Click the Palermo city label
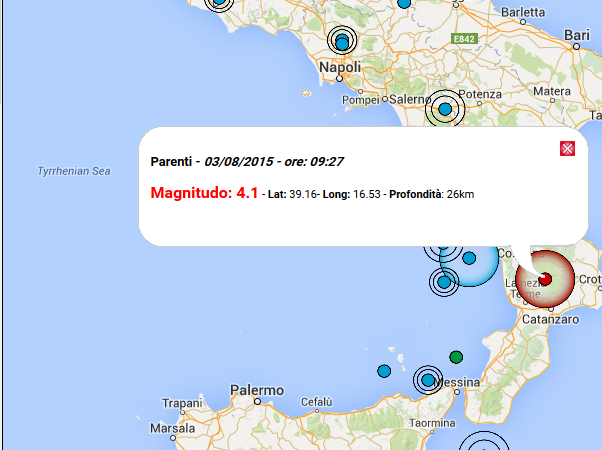This screenshot has height=450, width=602. (x=257, y=390)
